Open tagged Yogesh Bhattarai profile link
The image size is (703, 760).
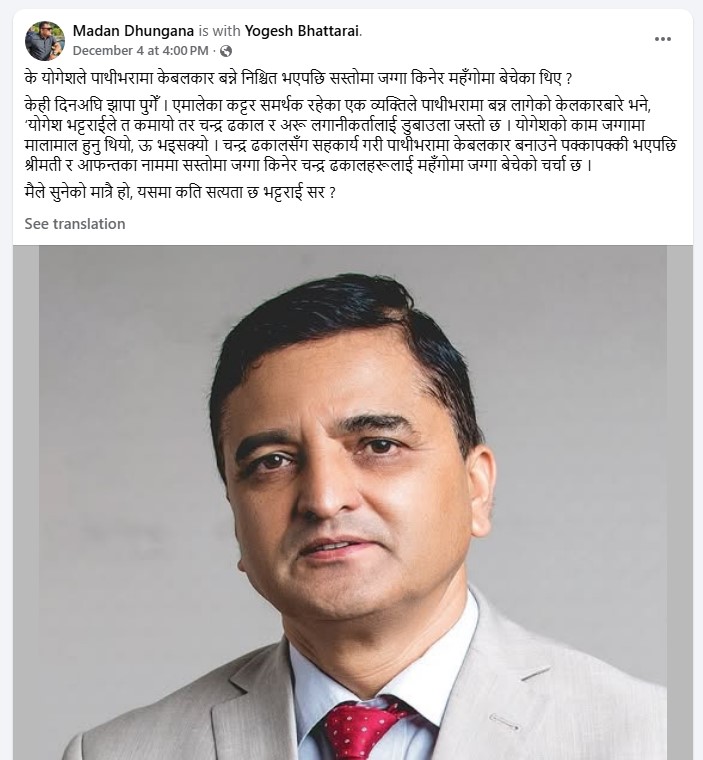(302, 31)
